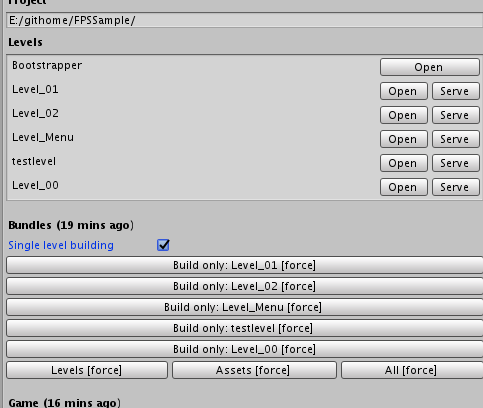
Task: Click the Levels [force] button
Action: tap(87, 370)
